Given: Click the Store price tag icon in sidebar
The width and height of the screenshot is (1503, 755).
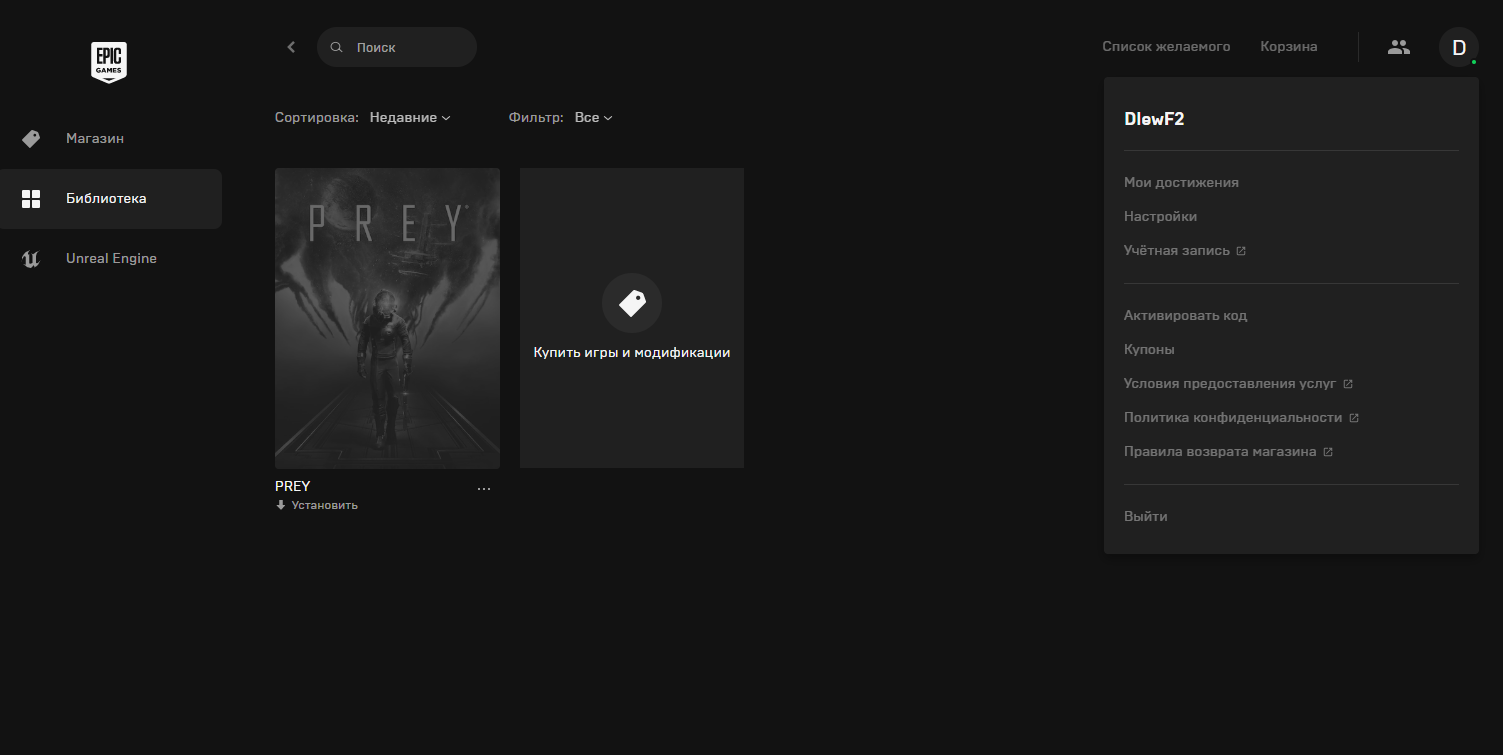Looking at the screenshot, I should (x=31, y=138).
